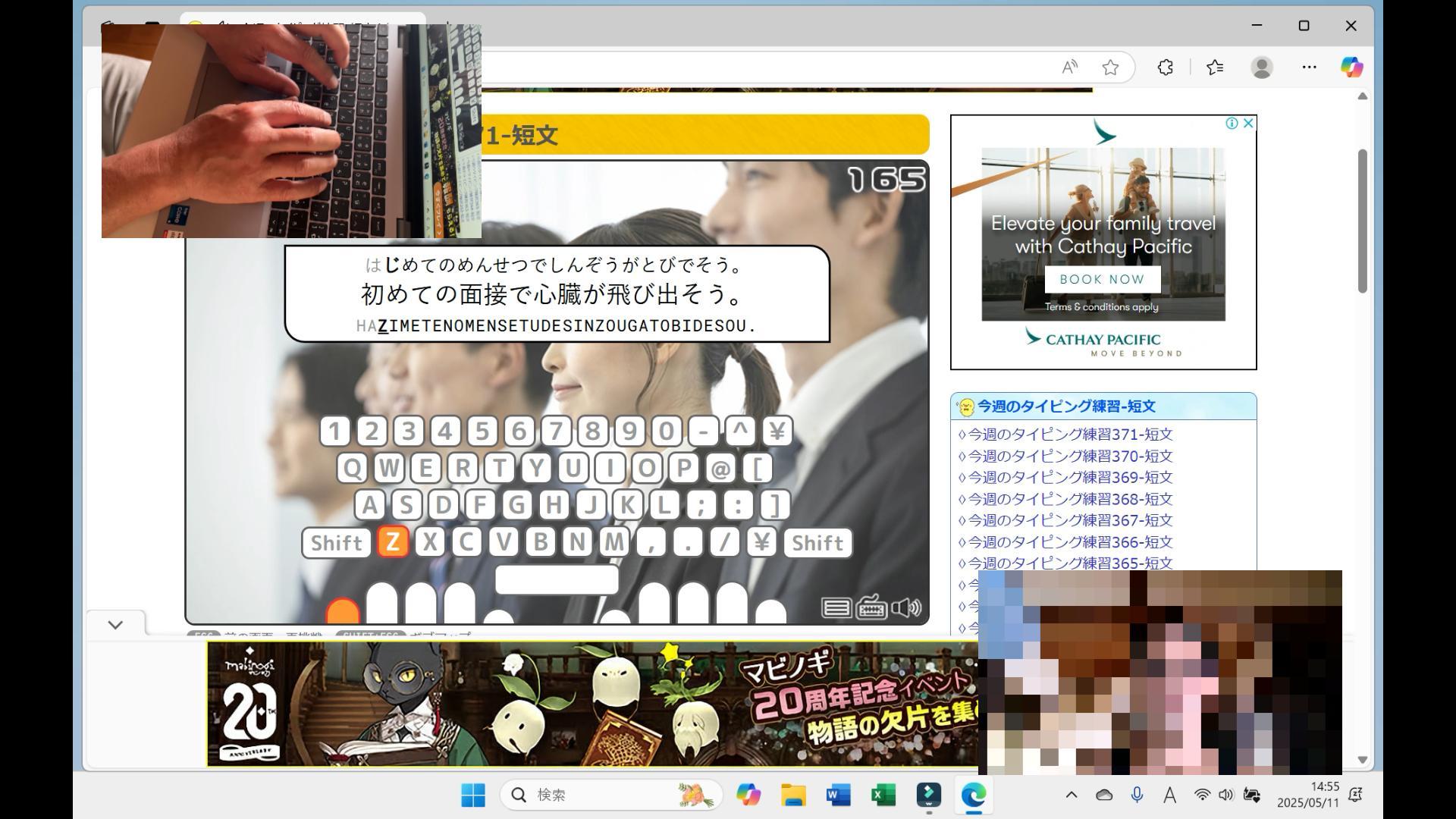Open Excel from the Windows taskbar
Image resolution: width=1456 pixels, height=819 pixels.
[x=883, y=795]
